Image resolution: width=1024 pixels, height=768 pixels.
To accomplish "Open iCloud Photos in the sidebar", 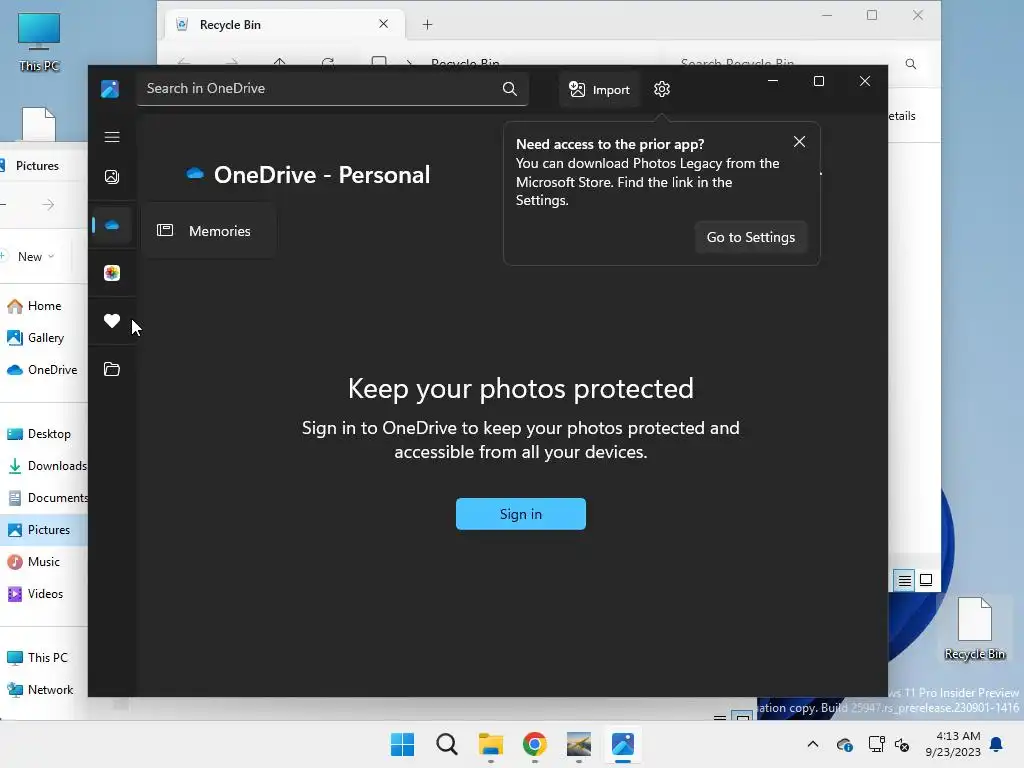I will click(112, 273).
